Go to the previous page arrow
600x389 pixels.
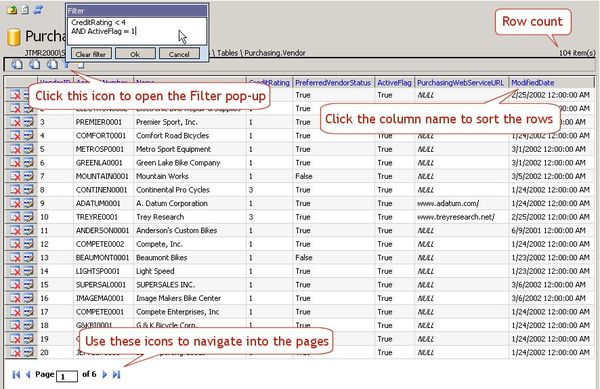coord(28,374)
